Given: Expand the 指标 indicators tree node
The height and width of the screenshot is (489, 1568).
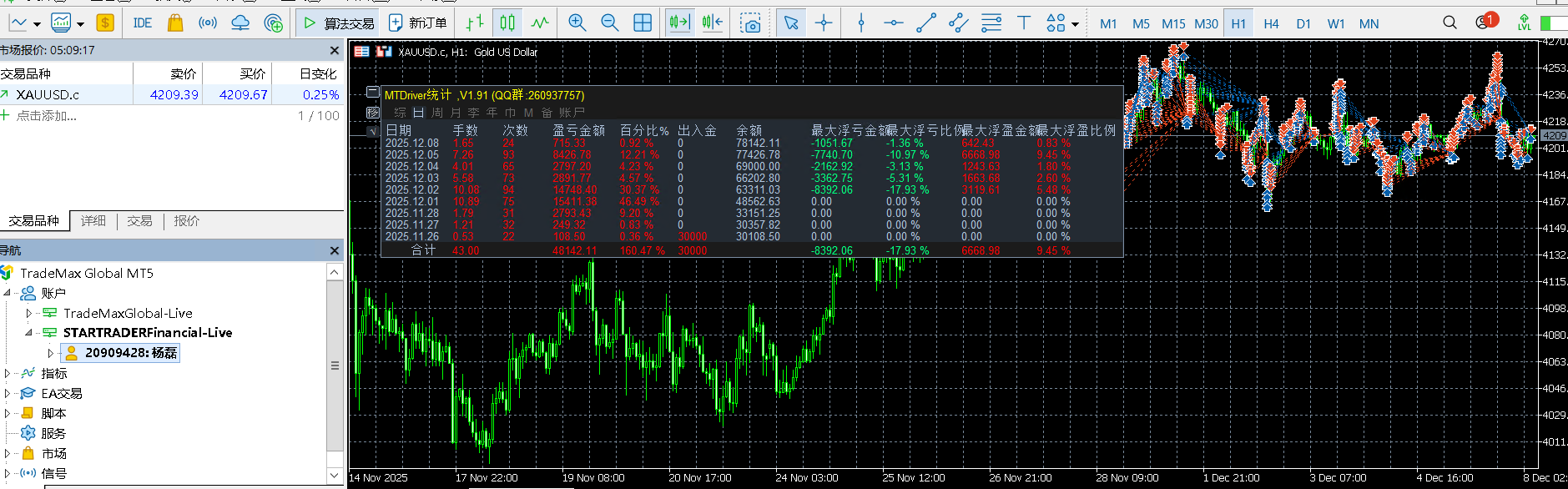Looking at the screenshot, I should [x=8, y=374].
